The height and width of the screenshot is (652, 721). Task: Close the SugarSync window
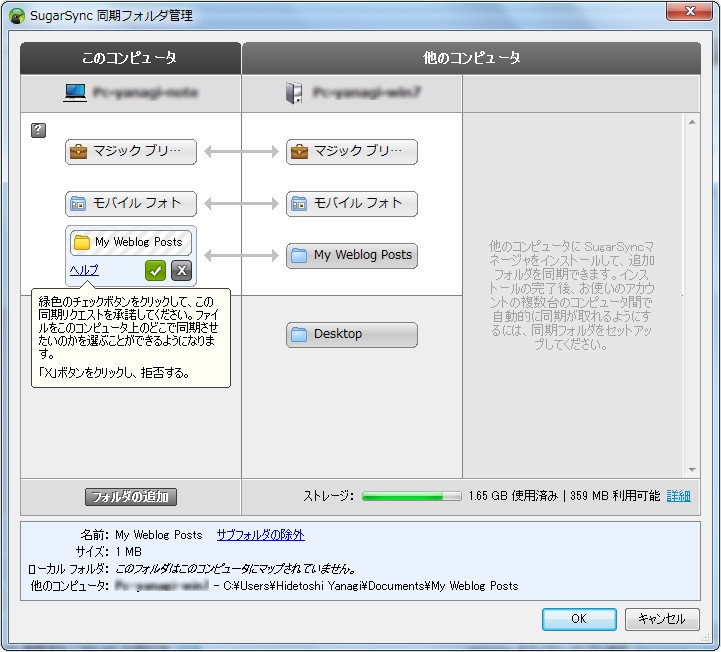coord(689,11)
